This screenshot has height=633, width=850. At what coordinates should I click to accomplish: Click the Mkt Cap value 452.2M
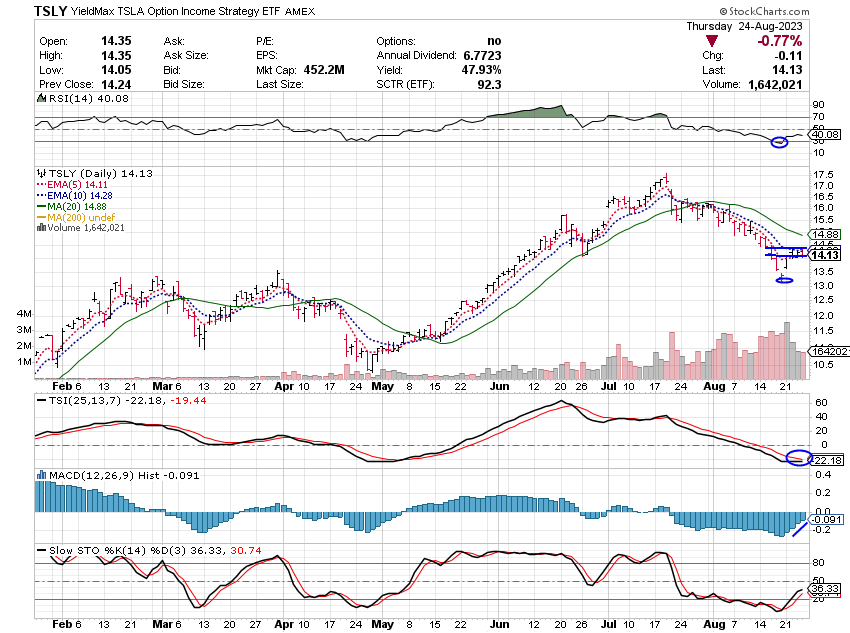[x=324, y=70]
